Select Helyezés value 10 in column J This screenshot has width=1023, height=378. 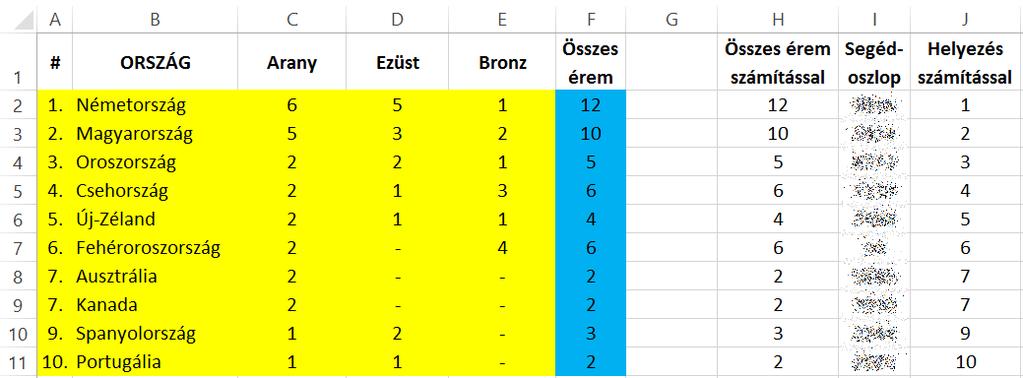click(965, 362)
